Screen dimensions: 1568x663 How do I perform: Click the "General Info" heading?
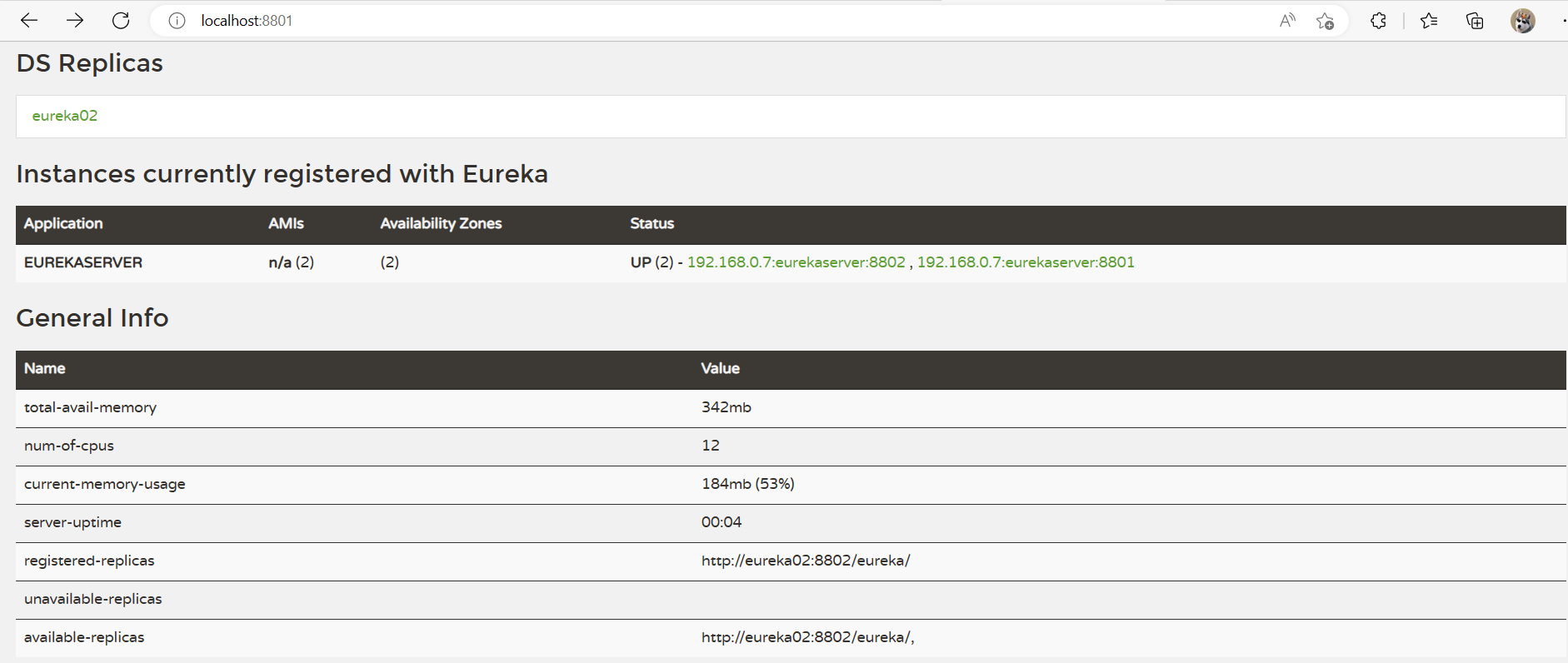92,318
